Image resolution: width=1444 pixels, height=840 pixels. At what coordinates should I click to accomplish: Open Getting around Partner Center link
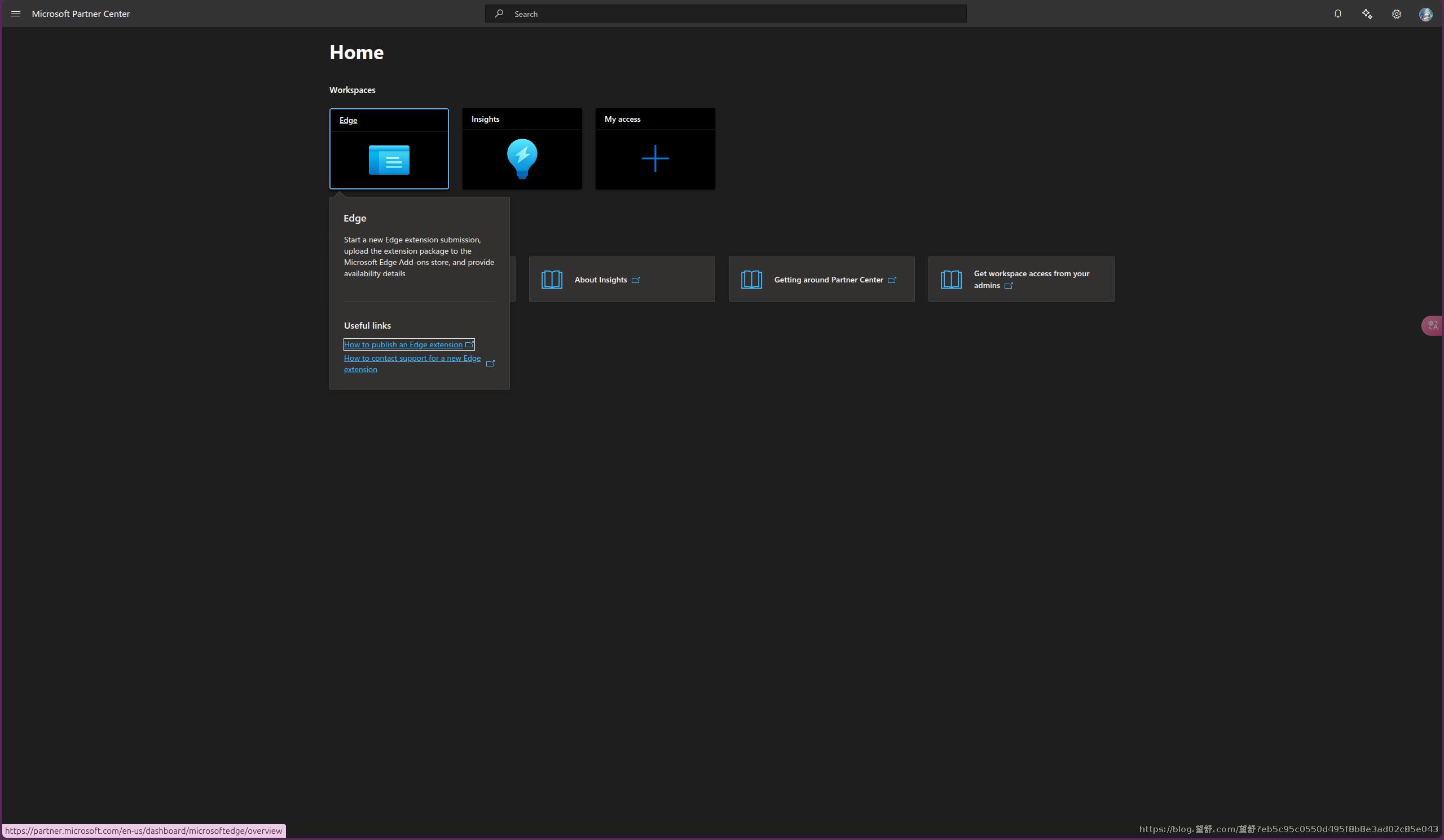[828, 280]
